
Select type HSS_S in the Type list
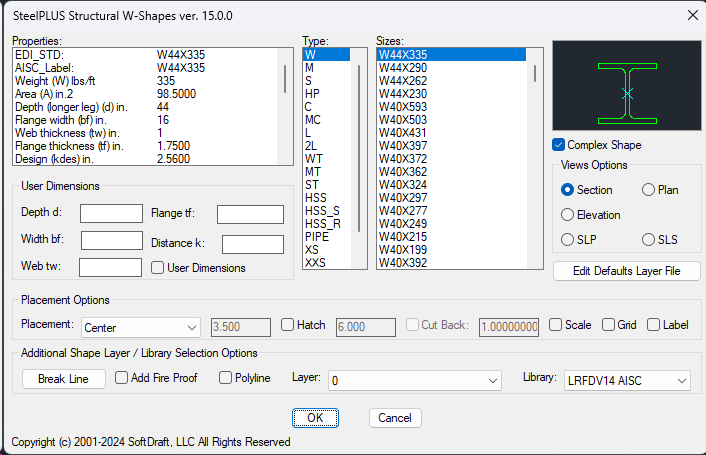point(327,211)
